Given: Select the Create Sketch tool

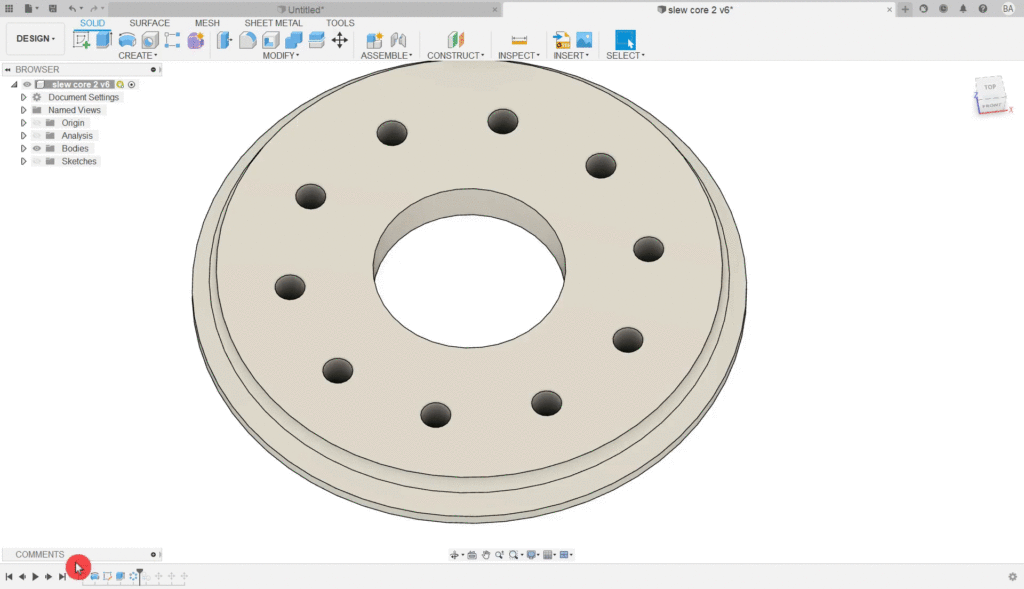Looking at the screenshot, I should [82, 40].
